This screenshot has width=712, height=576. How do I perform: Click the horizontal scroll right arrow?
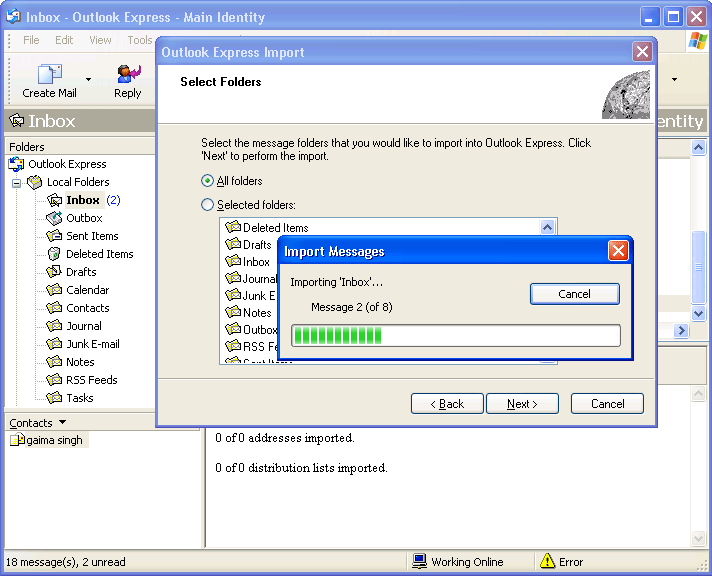[681, 330]
